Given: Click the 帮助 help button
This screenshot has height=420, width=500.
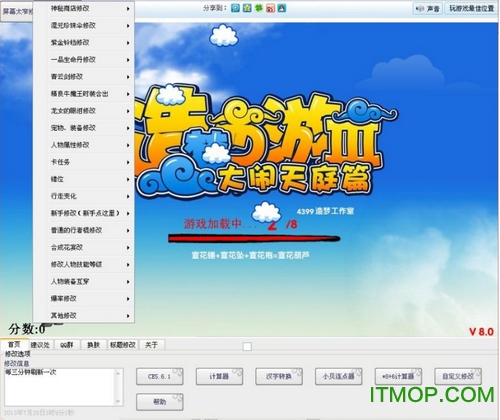Looking at the screenshot, I should [x=159, y=402].
